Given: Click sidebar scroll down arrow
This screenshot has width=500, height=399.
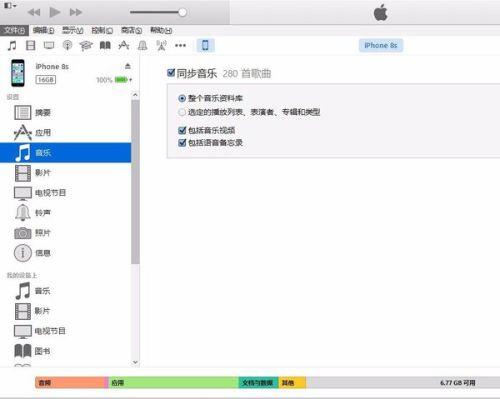Looking at the screenshot, I should 135,362.
